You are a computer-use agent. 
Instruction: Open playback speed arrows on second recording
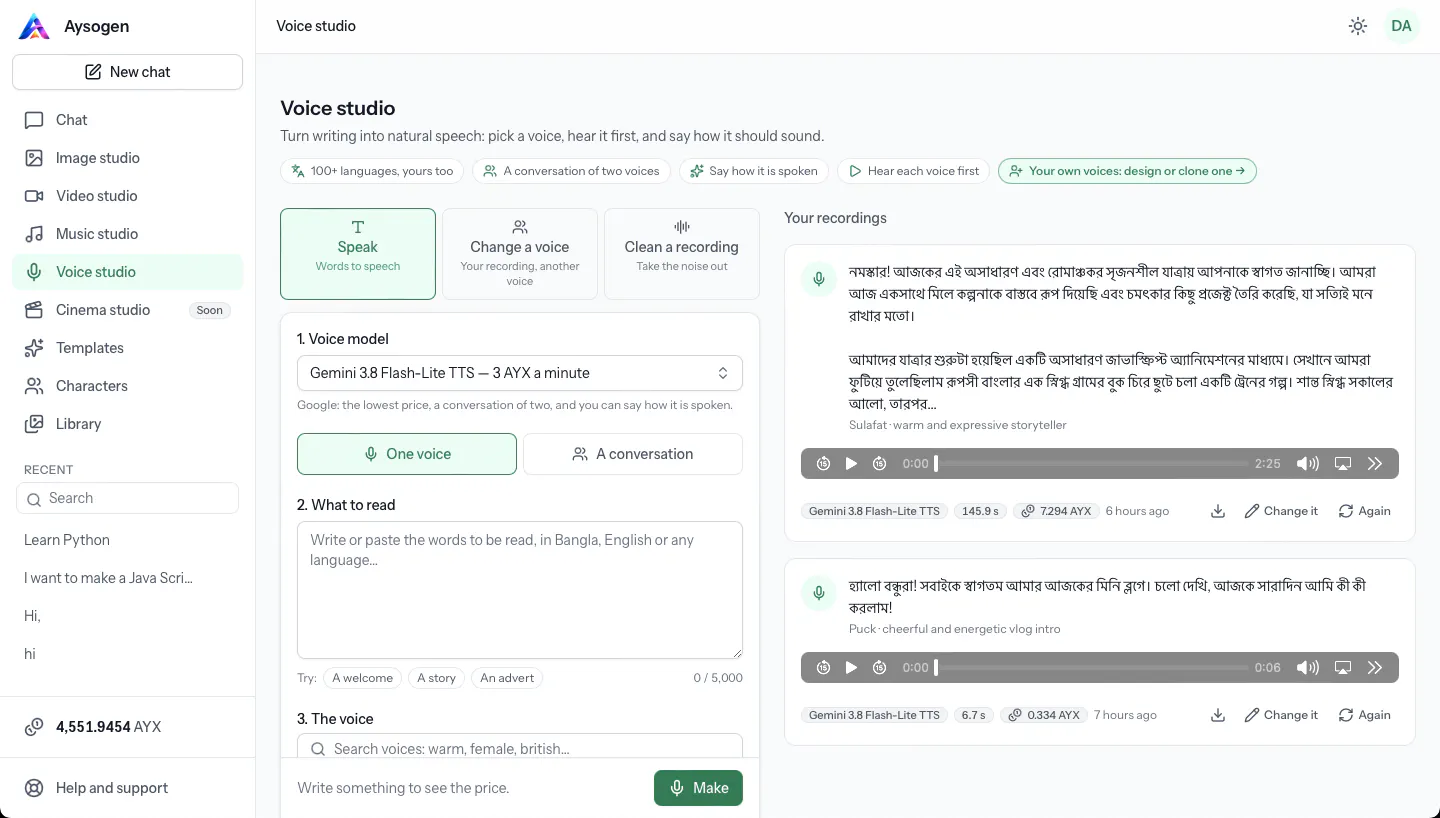coord(1374,667)
